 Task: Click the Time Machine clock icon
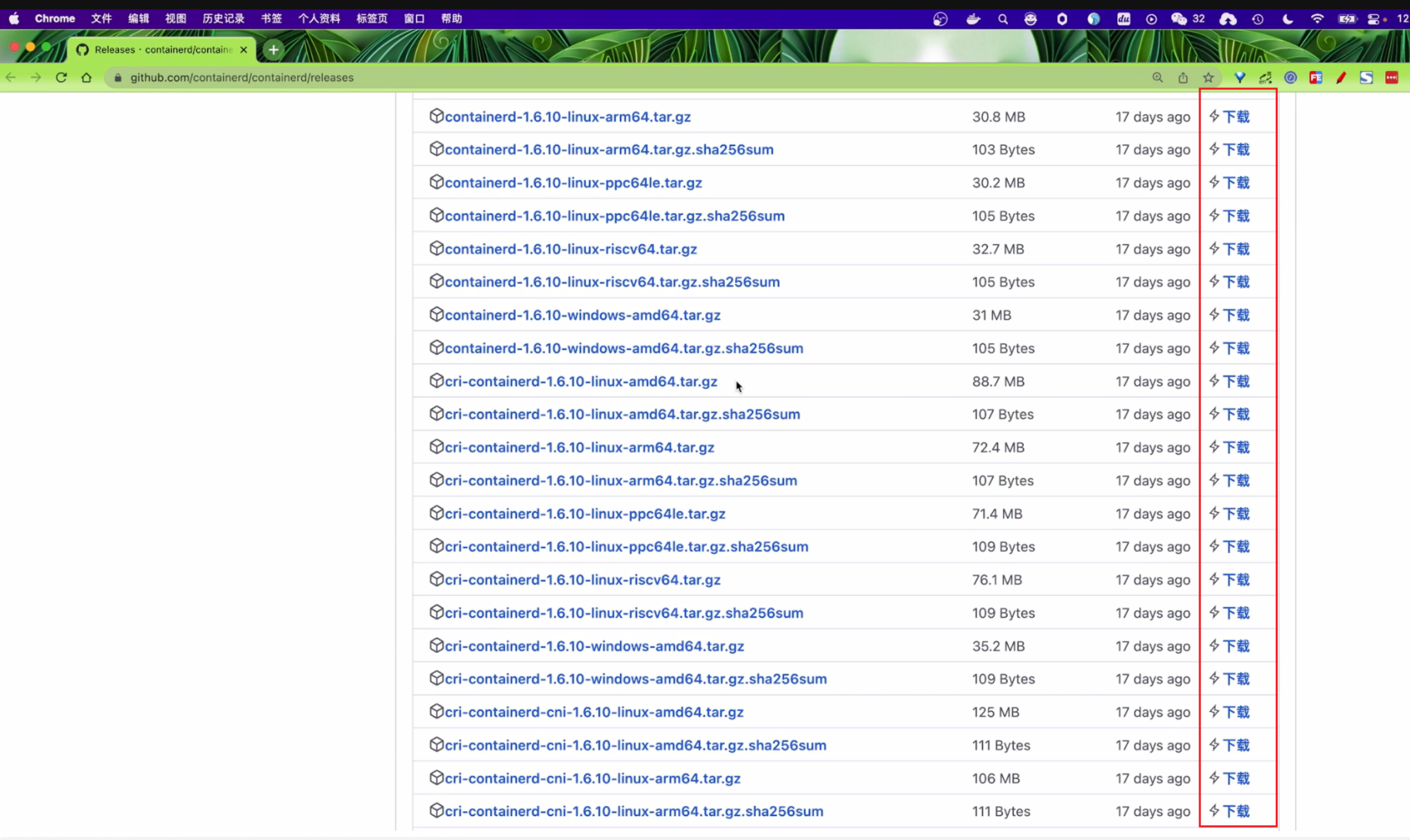[1258, 19]
